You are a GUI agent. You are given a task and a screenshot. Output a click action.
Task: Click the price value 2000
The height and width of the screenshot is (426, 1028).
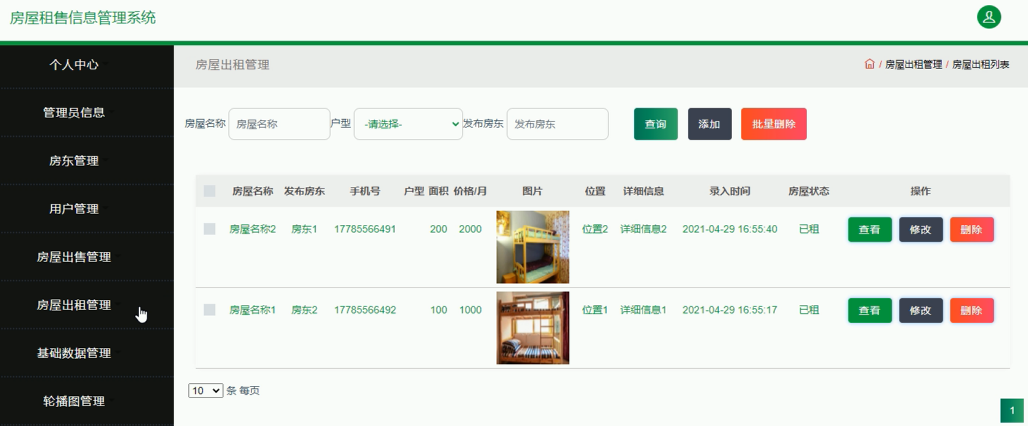(470, 229)
